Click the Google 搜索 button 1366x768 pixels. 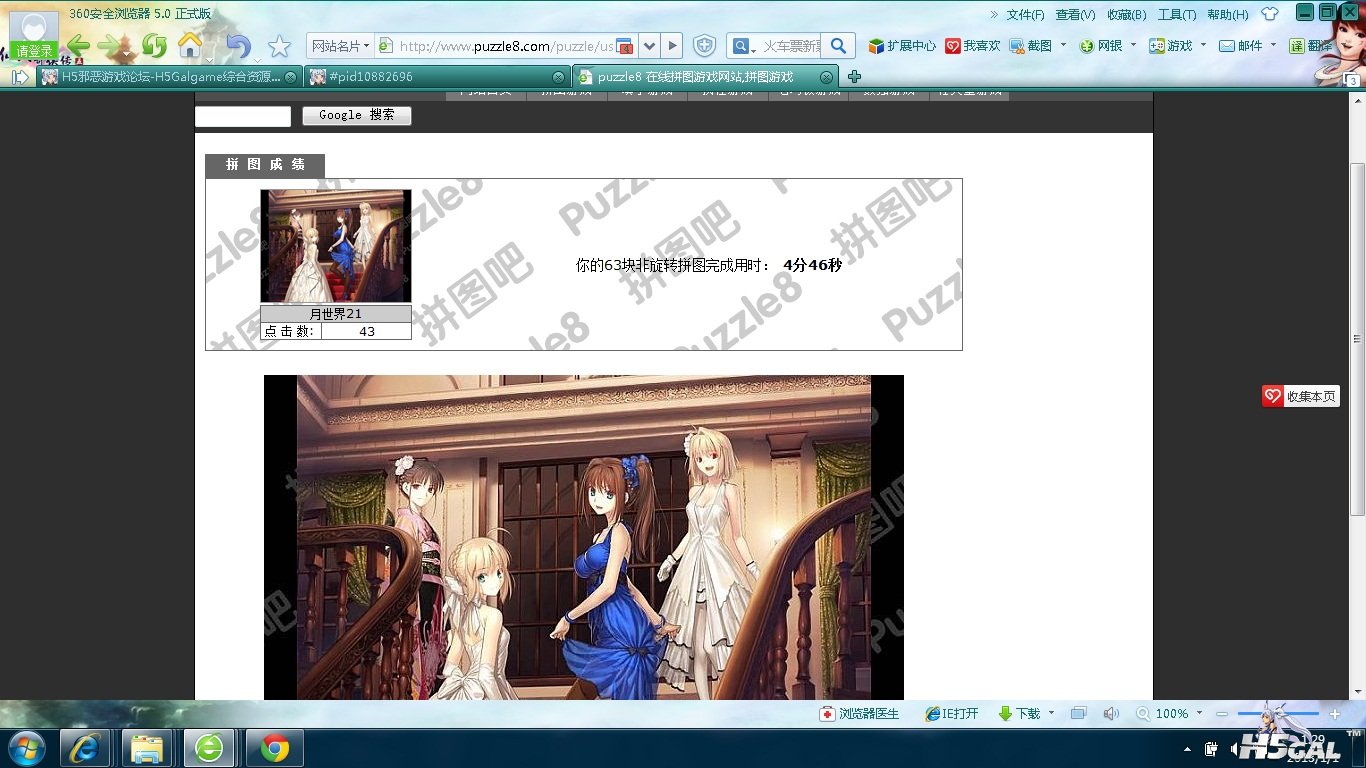[x=357, y=116]
